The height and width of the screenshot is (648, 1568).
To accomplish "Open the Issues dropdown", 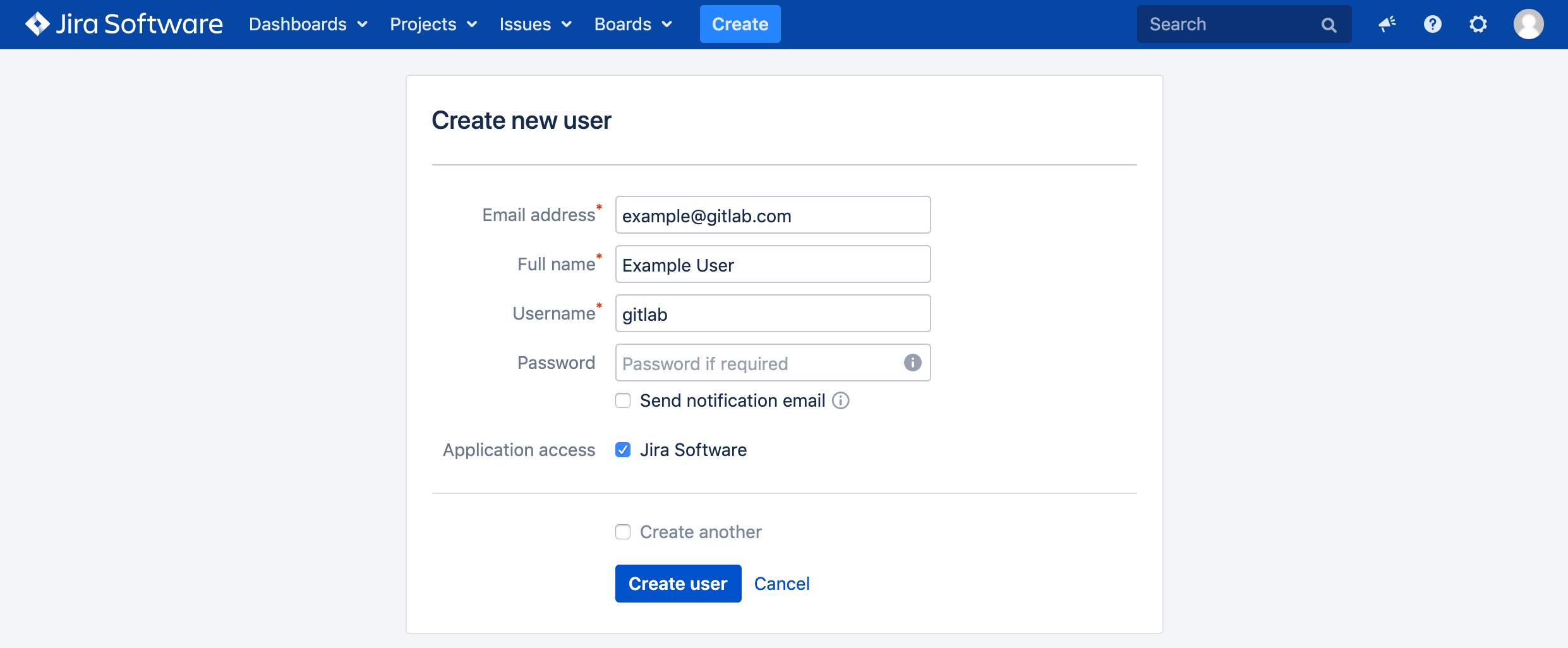I will (x=535, y=24).
